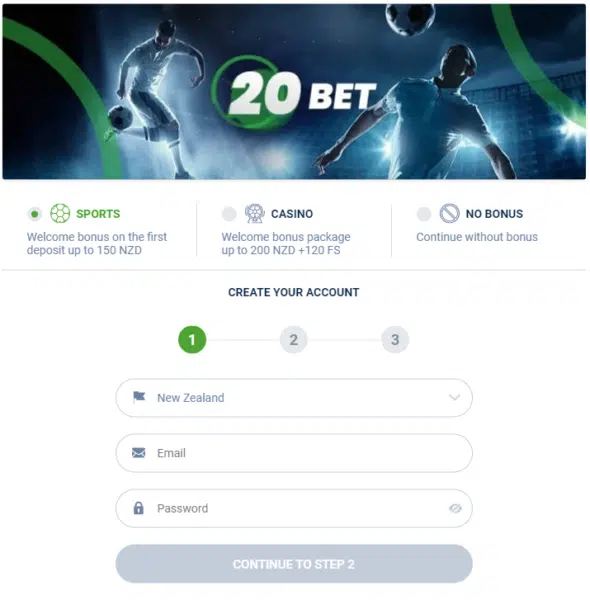Click the Continue without bonus text
The width and height of the screenshot is (590, 600).
[x=477, y=237]
